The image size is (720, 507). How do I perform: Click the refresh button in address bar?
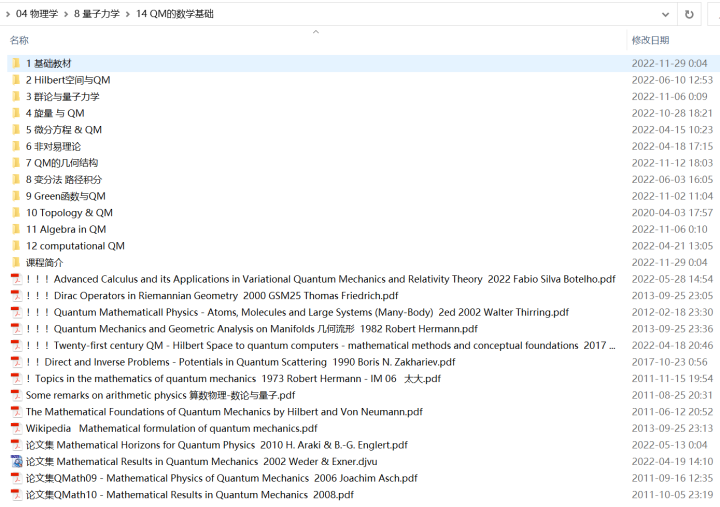689,14
